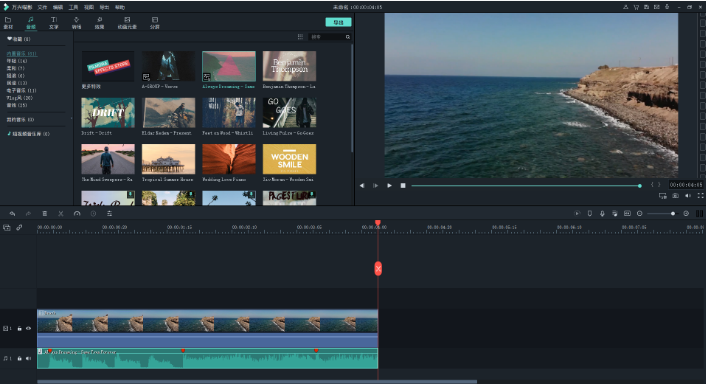The width and height of the screenshot is (706, 384).
Task: Select the Always Dreaming track thumbnail
Action: (229, 66)
